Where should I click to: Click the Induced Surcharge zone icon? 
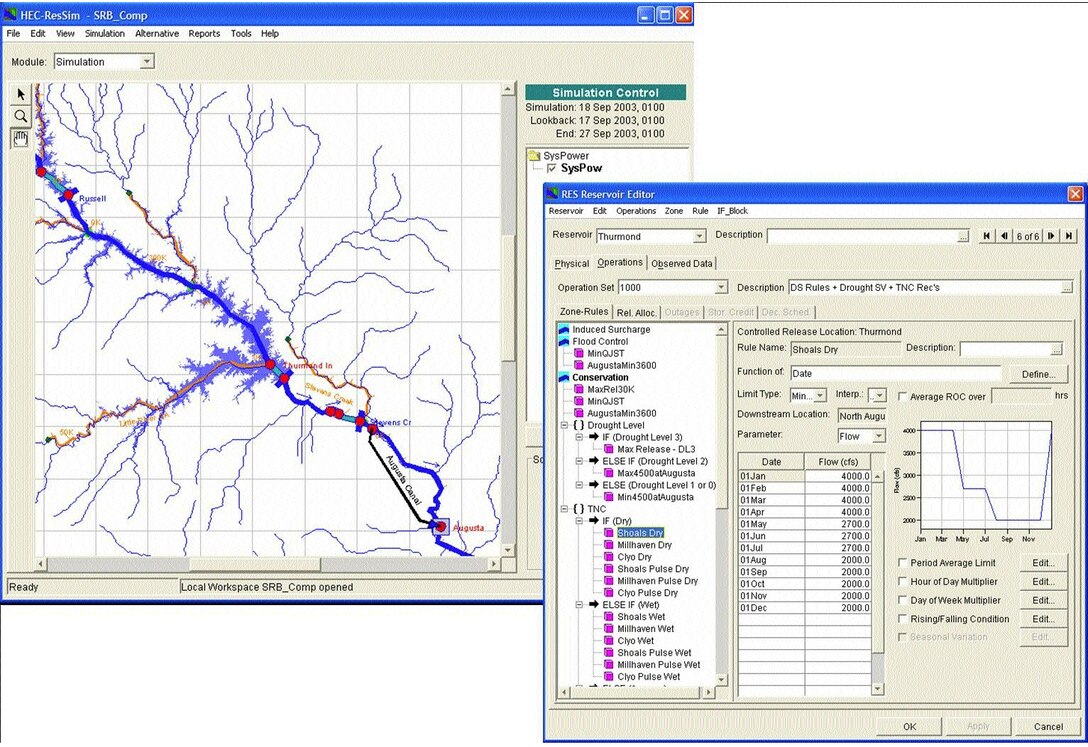coord(564,329)
